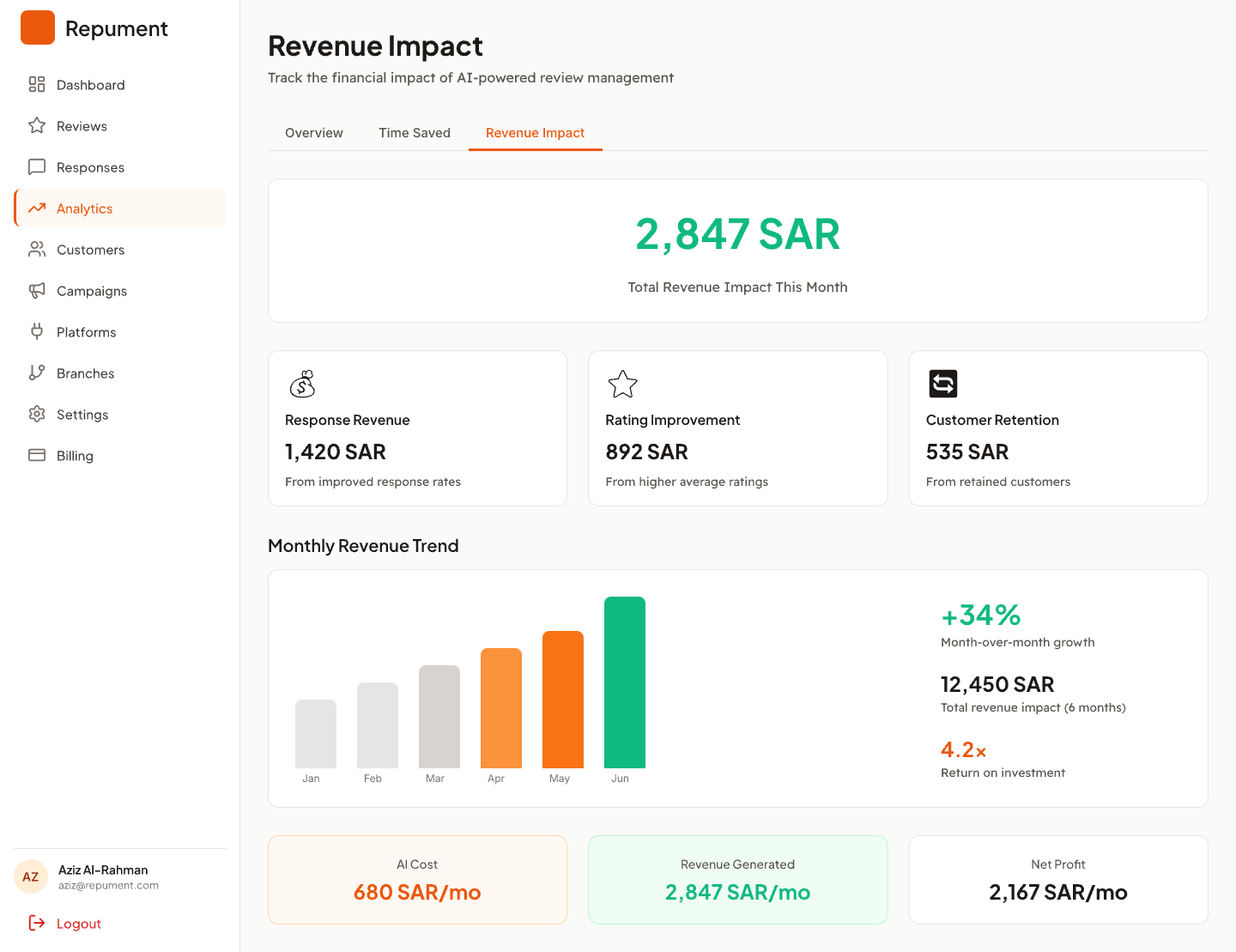Click the 12,450 SAR total value
This screenshot has width=1236, height=952.
[x=997, y=684]
